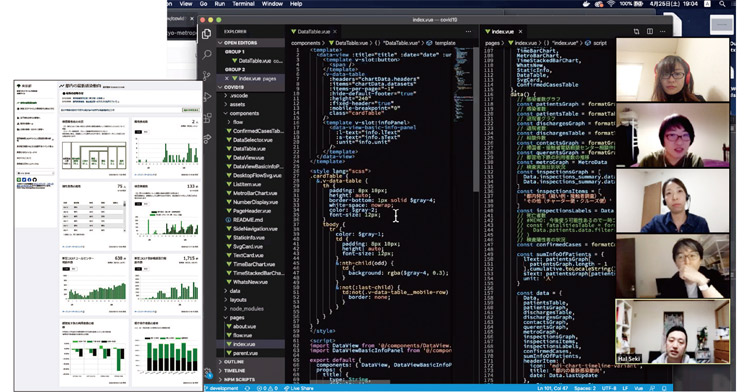Open the Explorer files icon in activity bar
750x392 pixels.
pyautogui.click(x=207, y=34)
